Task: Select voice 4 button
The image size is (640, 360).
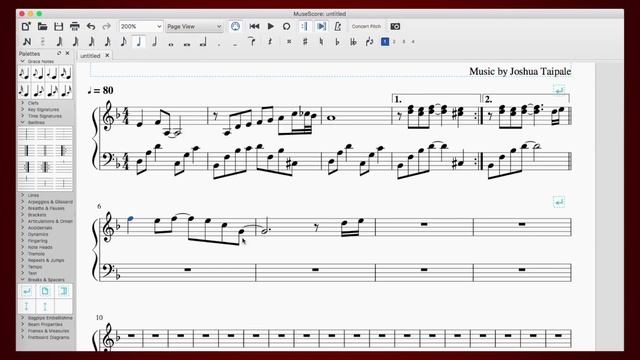Action: 413,42
